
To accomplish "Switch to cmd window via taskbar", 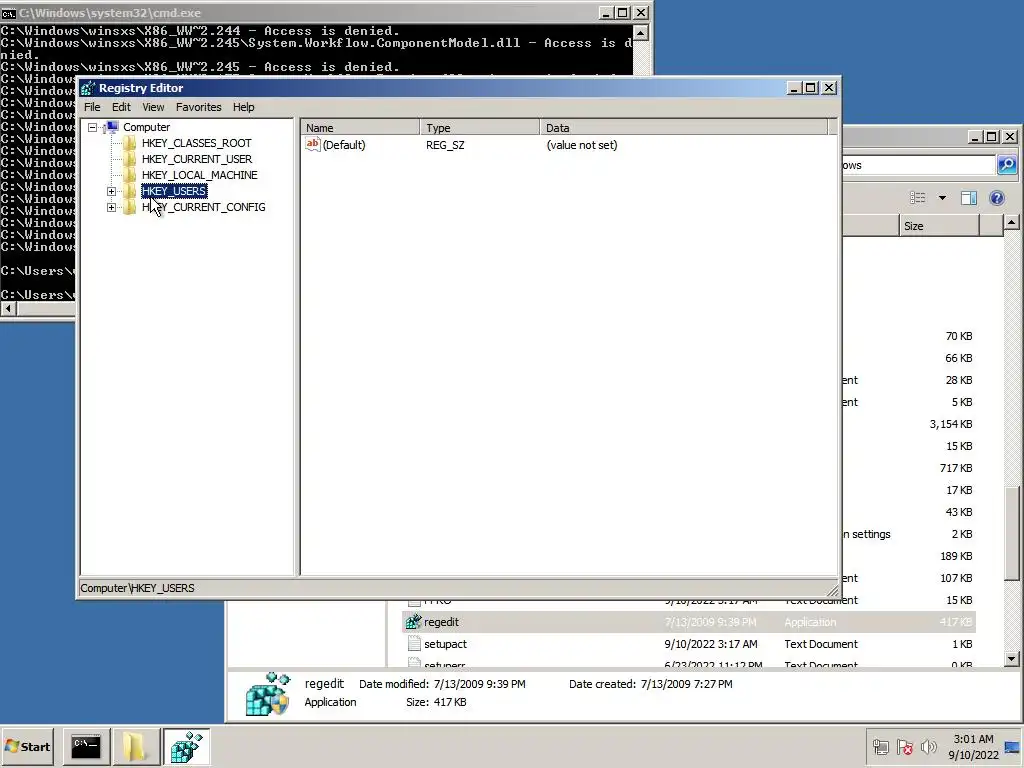I will point(86,746).
